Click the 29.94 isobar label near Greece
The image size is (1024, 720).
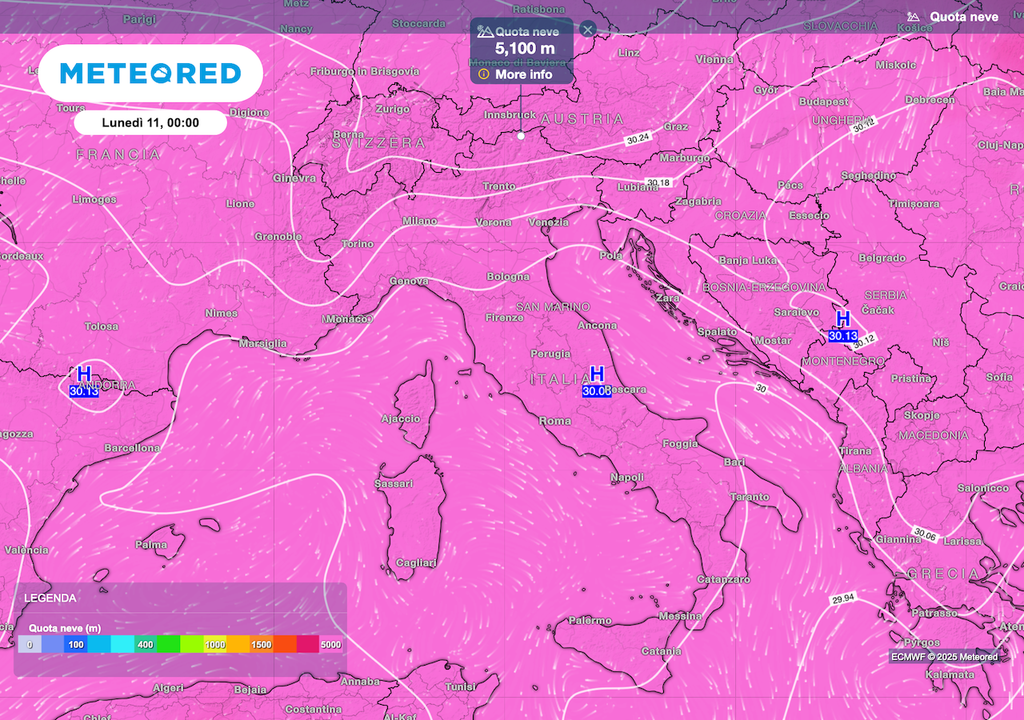[844, 599]
